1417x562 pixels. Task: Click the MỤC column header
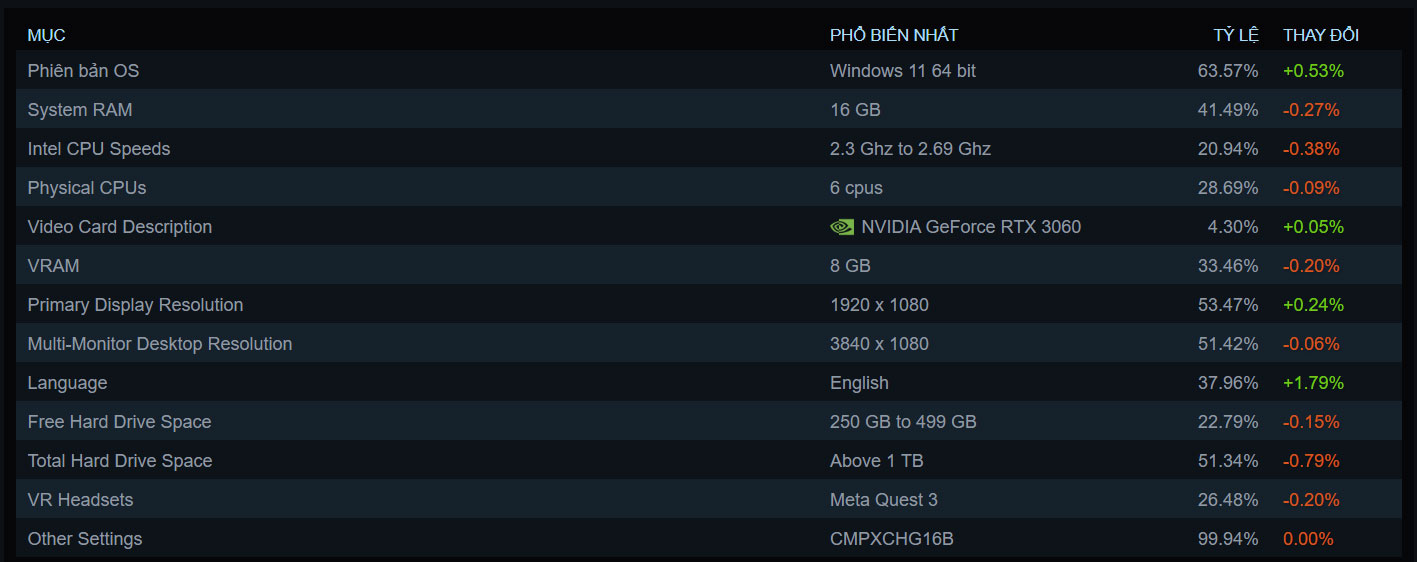[x=46, y=35]
